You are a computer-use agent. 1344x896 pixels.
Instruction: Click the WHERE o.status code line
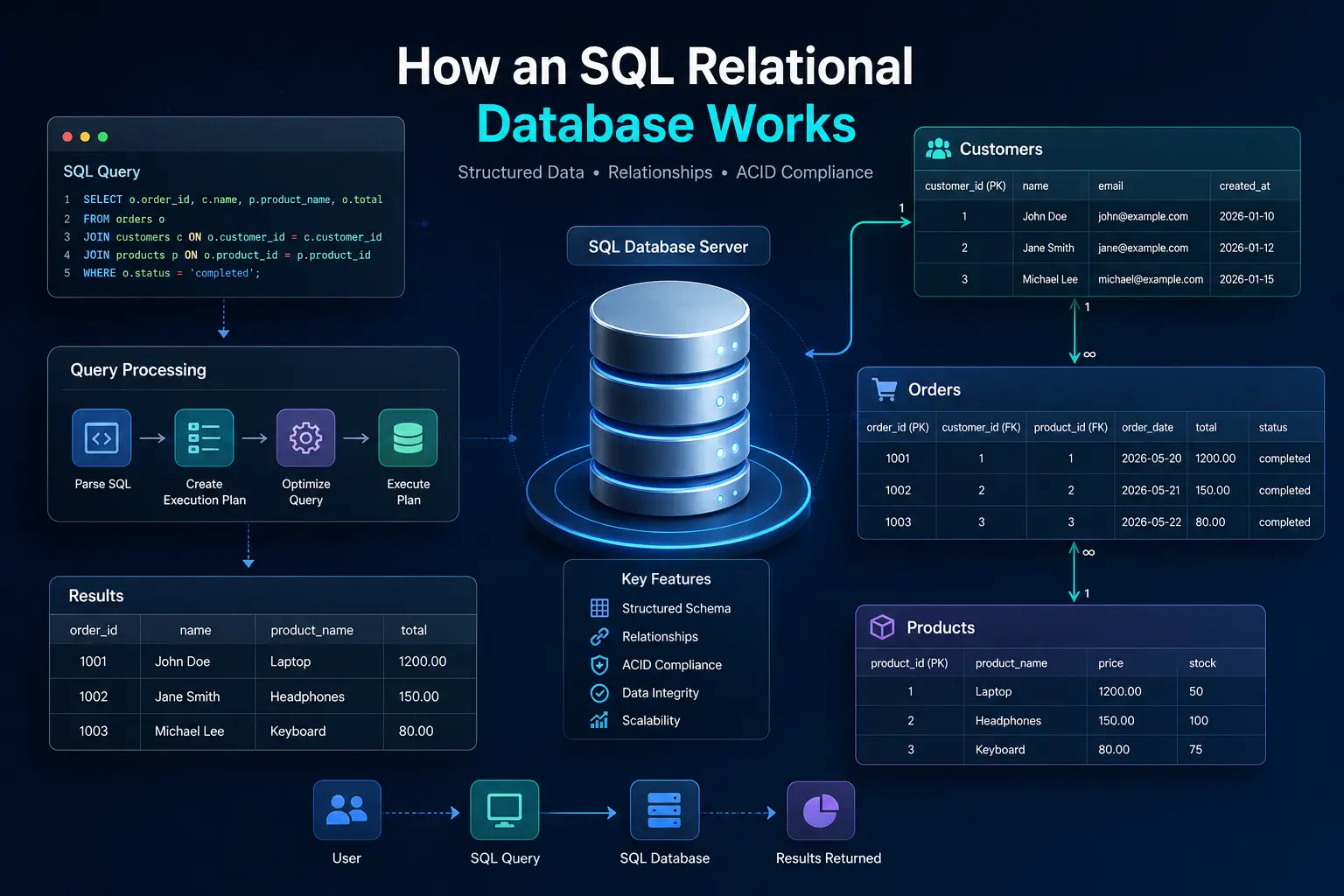point(171,273)
